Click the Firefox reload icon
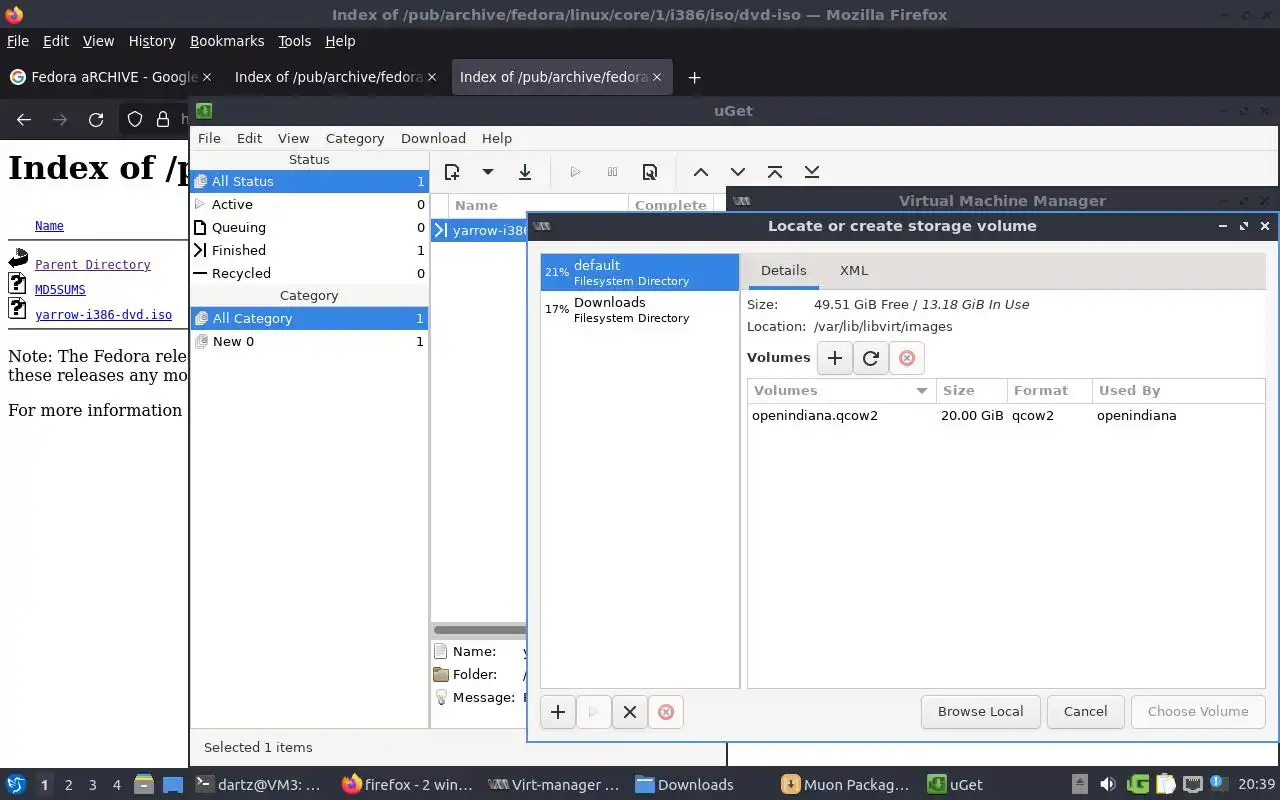1280x800 pixels. pos(96,120)
